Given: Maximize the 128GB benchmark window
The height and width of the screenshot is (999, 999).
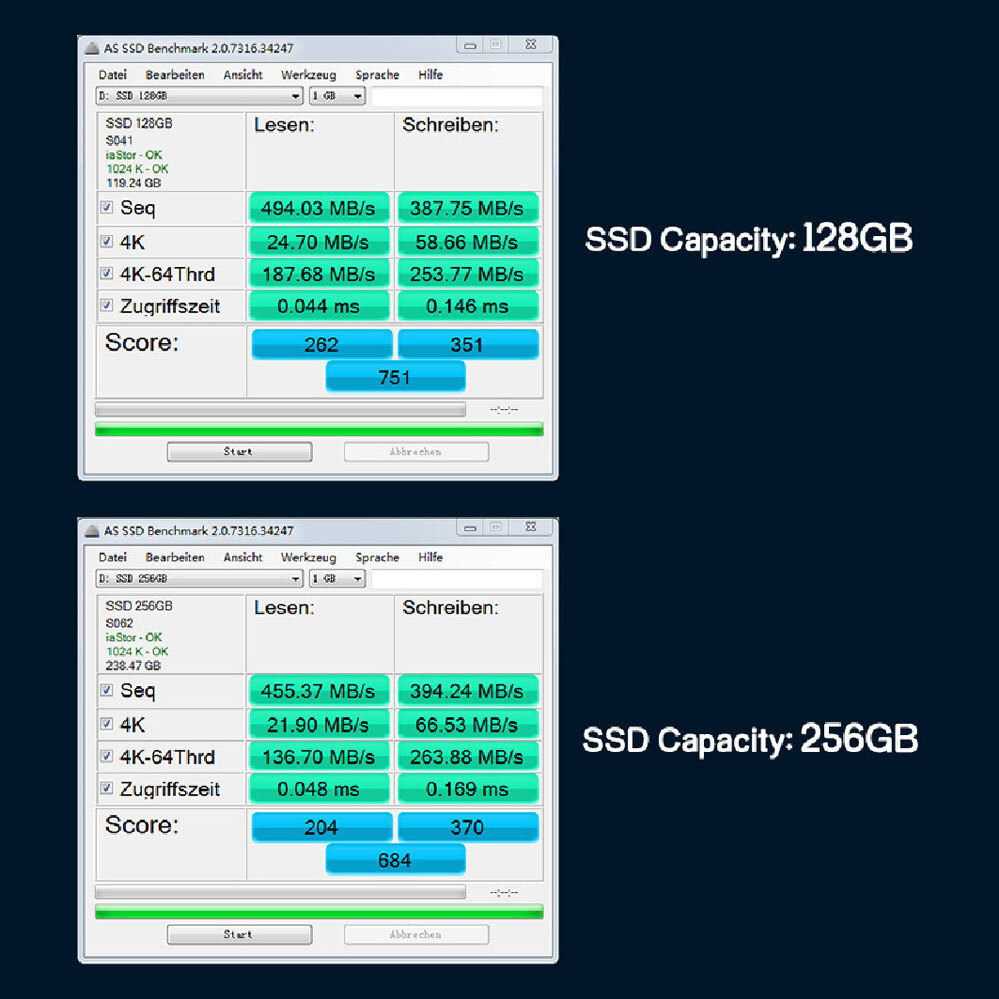Looking at the screenshot, I should tap(496, 45).
